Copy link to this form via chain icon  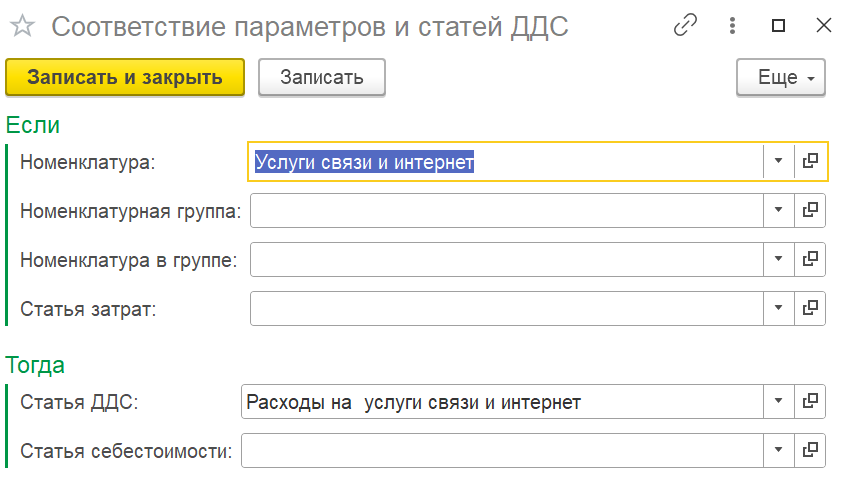(x=685, y=25)
